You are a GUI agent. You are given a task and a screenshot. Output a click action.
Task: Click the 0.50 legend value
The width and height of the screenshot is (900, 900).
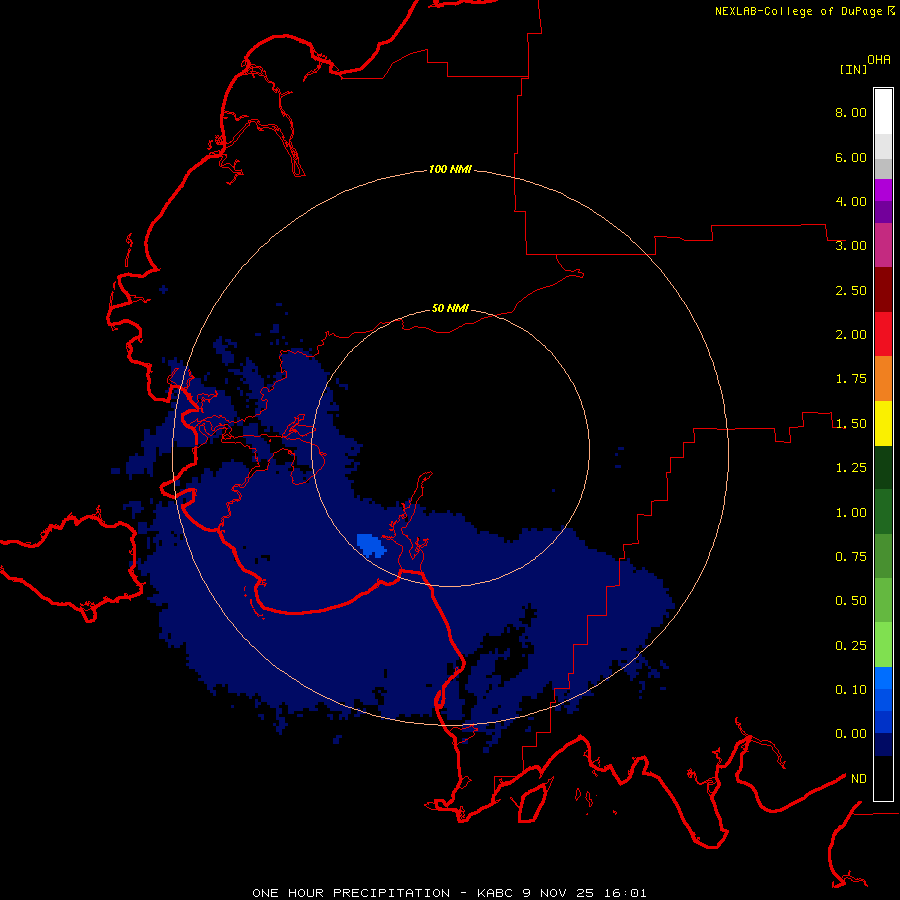[x=851, y=601]
